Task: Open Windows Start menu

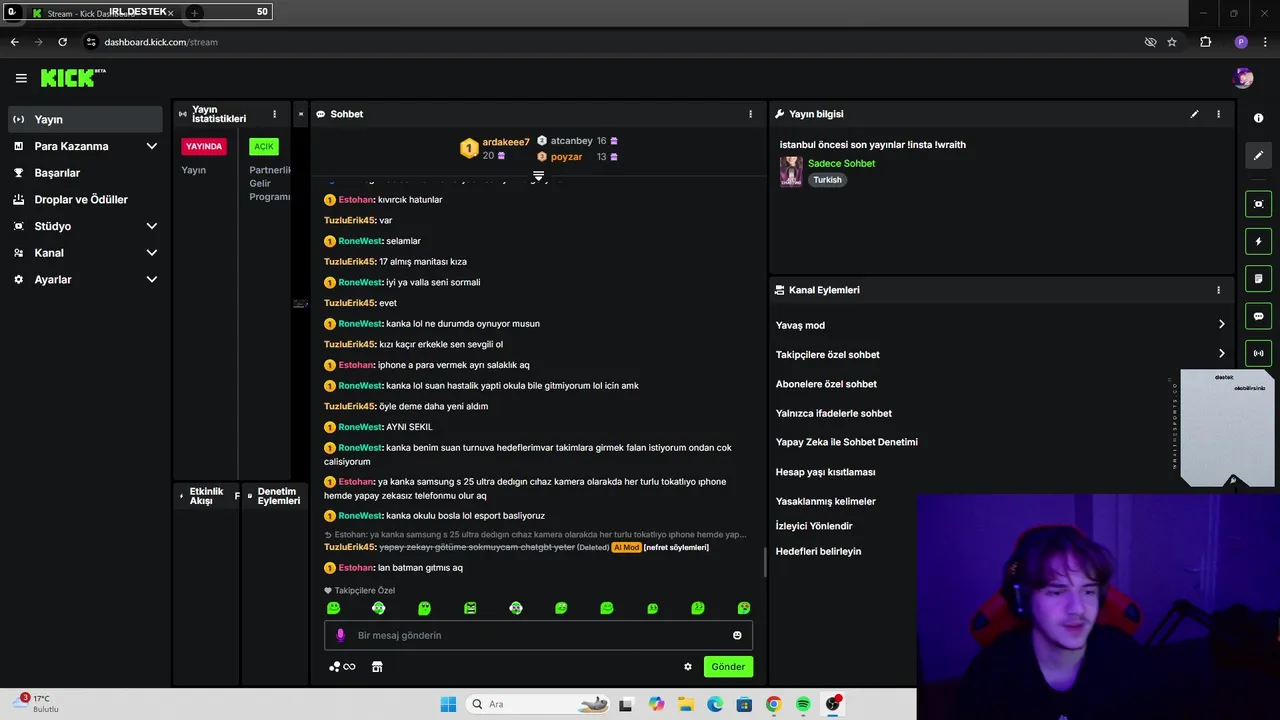Action: [448, 704]
